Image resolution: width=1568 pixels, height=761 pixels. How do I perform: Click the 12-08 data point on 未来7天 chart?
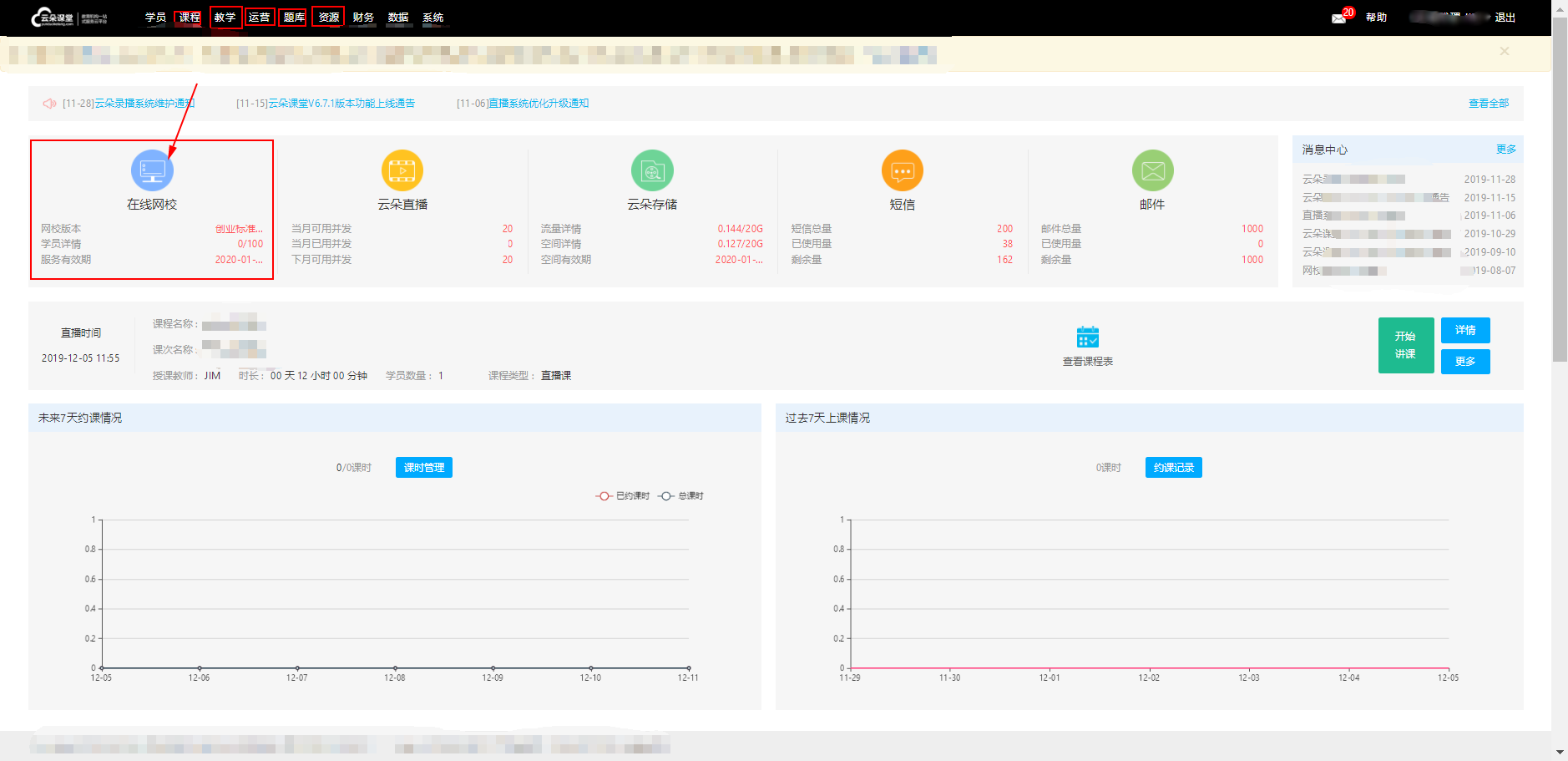[x=395, y=668]
